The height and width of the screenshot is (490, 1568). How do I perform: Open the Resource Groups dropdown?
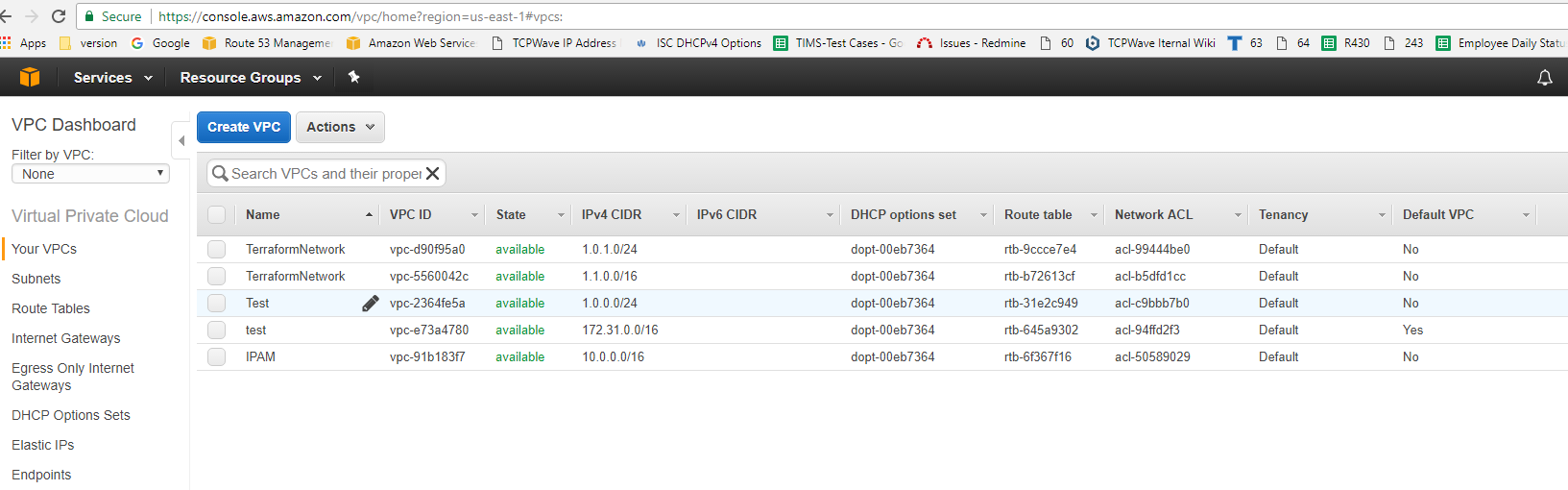pos(251,78)
